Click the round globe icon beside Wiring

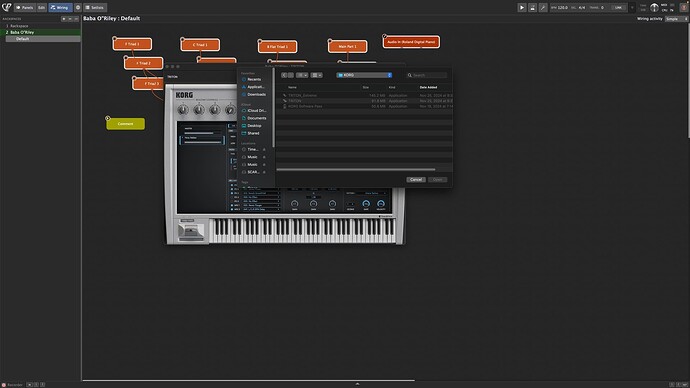(78, 7)
